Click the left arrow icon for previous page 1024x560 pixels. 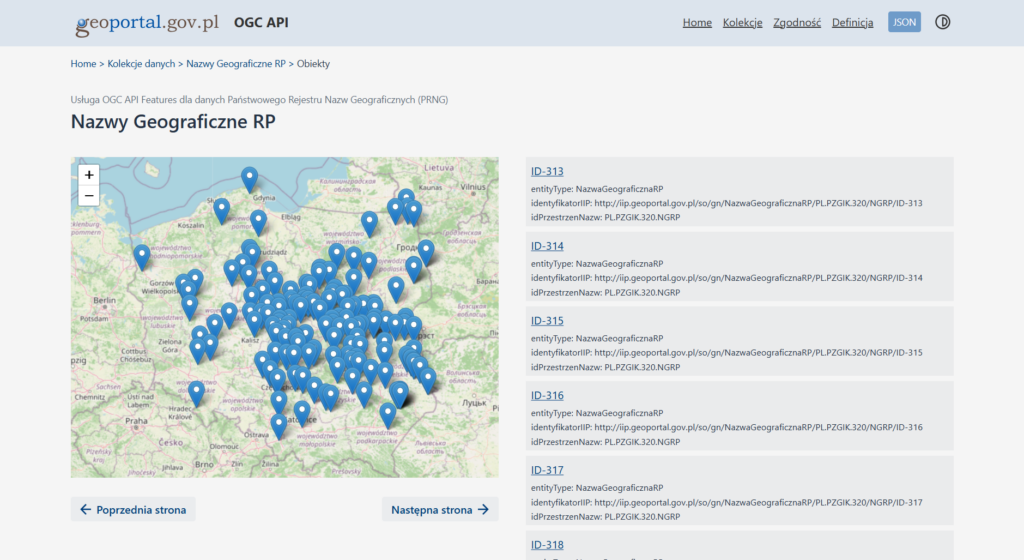pos(86,510)
